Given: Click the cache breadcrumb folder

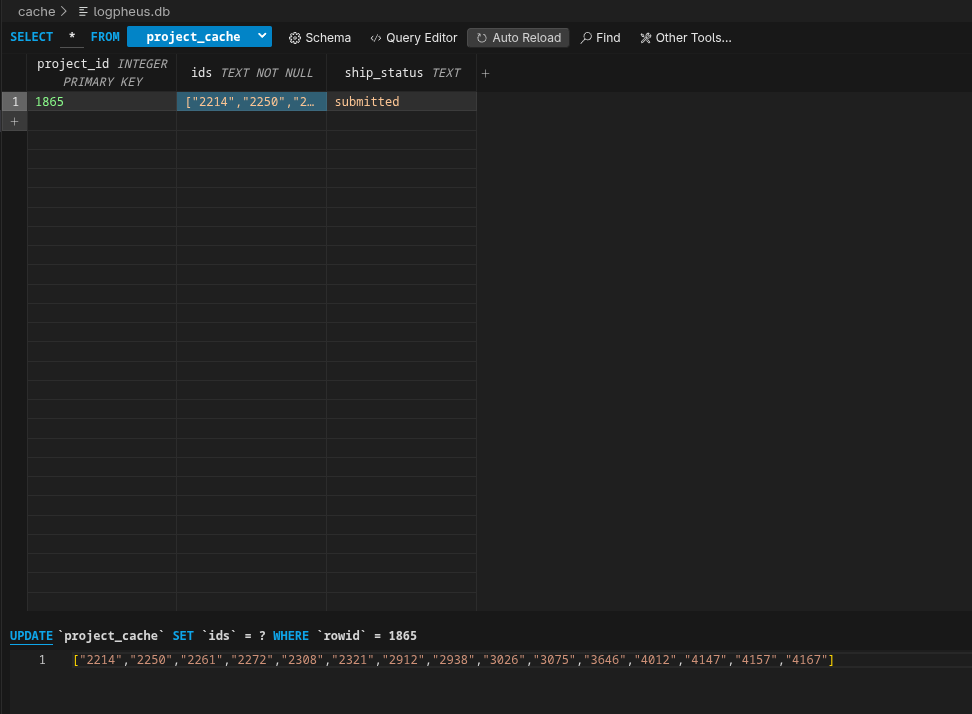Looking at the screenshot, I should pos(36,11).
